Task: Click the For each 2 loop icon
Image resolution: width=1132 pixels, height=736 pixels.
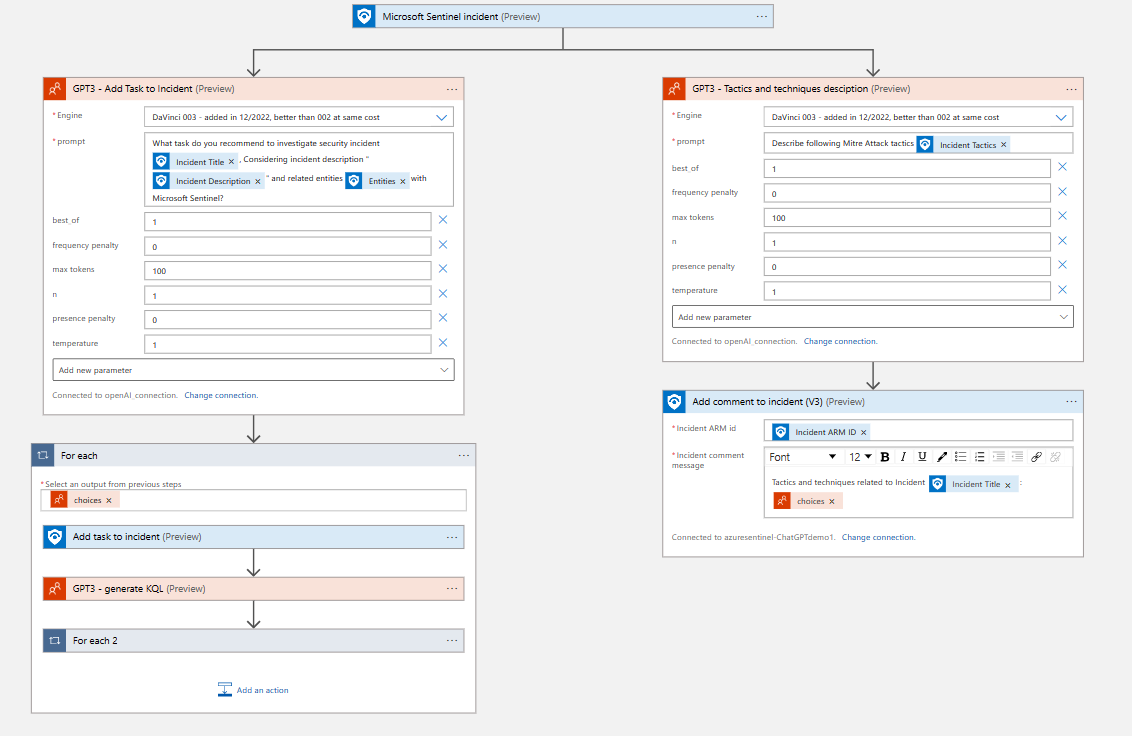Action: point(55,641)
